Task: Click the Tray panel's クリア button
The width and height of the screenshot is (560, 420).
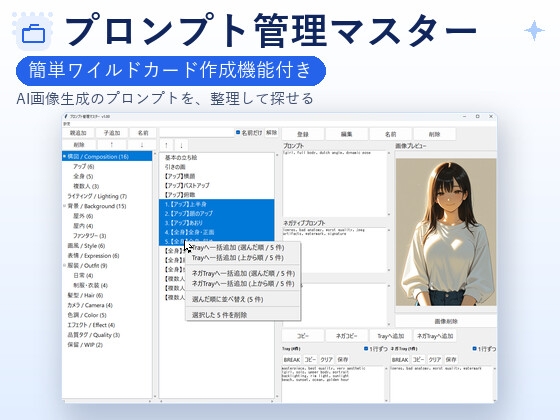Action: click(x=326, y=360)
